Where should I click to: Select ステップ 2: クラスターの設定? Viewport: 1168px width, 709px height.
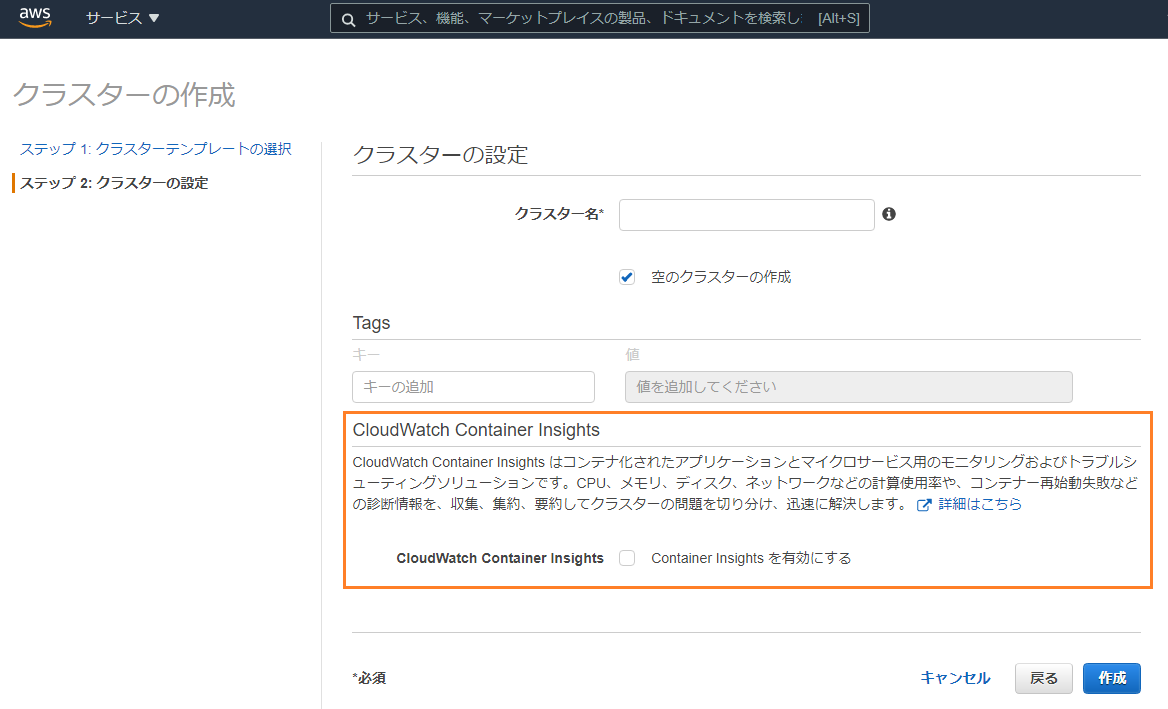pos(113,183)
